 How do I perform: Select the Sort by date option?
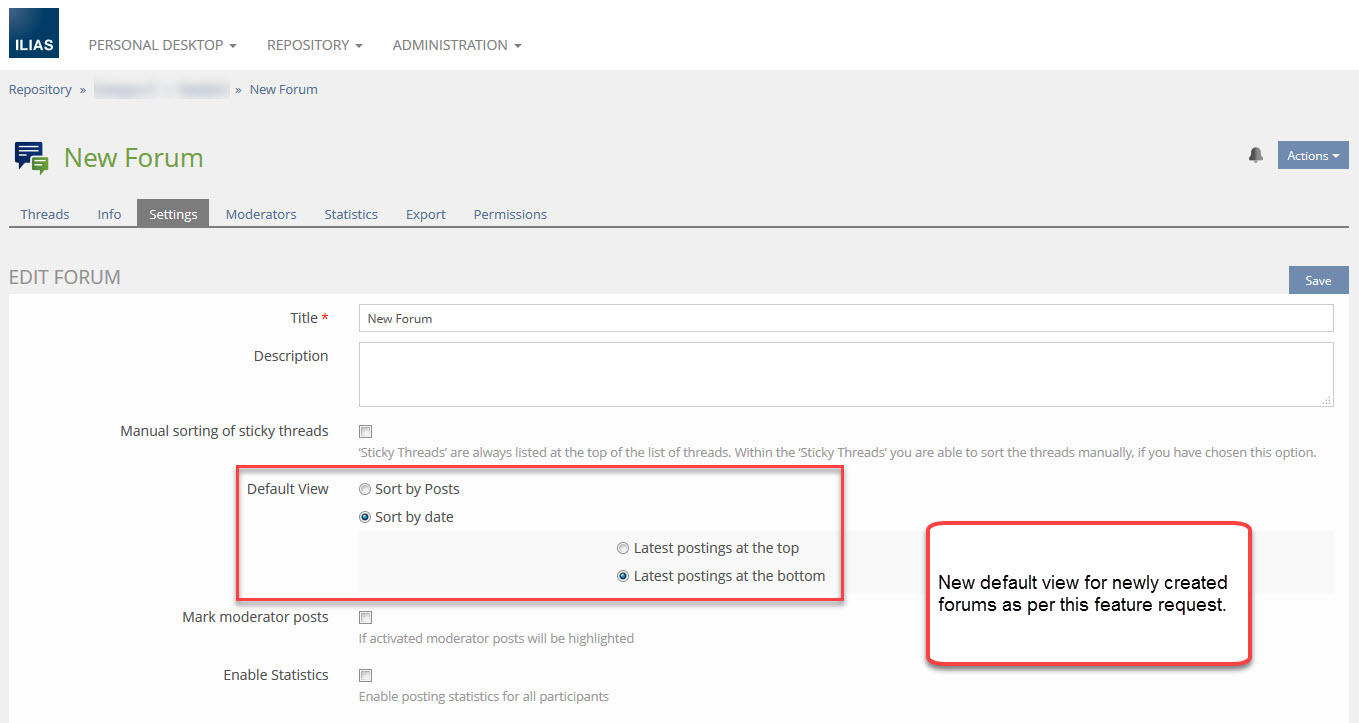click(365, 518)
